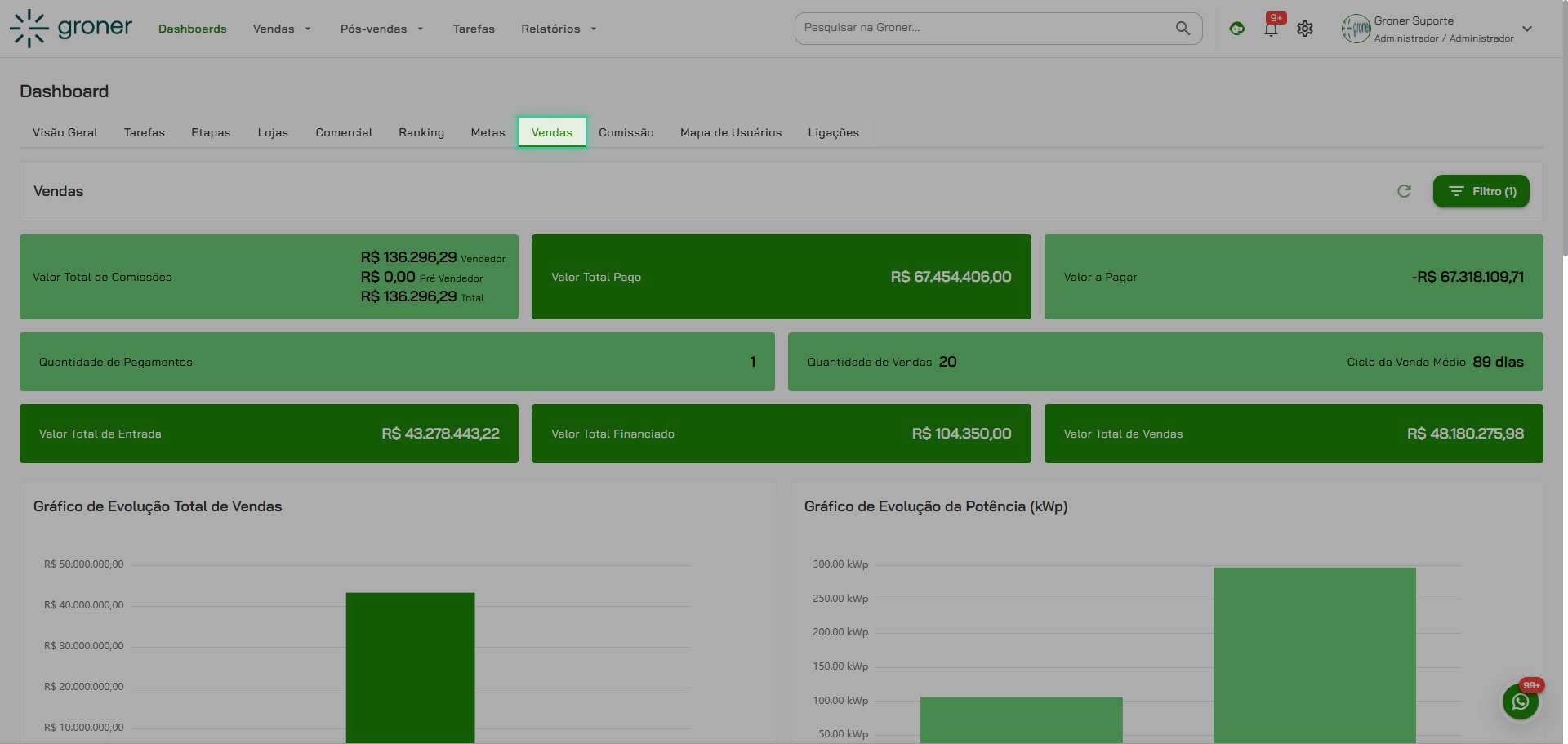The image size is (1568, 744).
Task: Open the green chat support icon
Action: pyautogui.click(x=1237, y=29)
